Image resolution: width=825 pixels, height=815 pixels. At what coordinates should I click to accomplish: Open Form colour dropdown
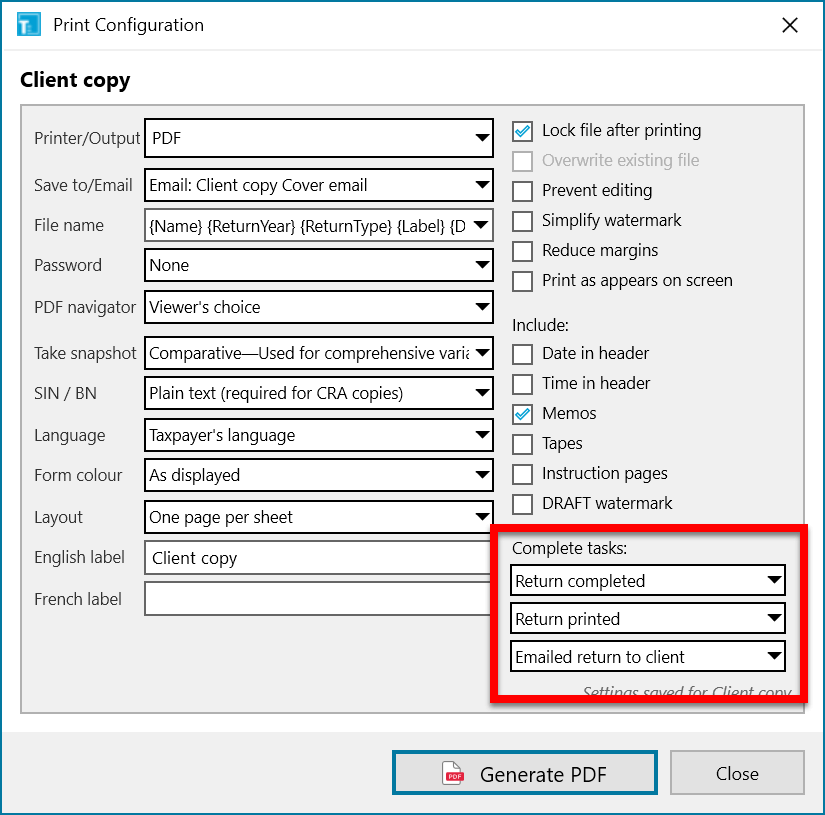pyautogui.click(x=319, y=475)
